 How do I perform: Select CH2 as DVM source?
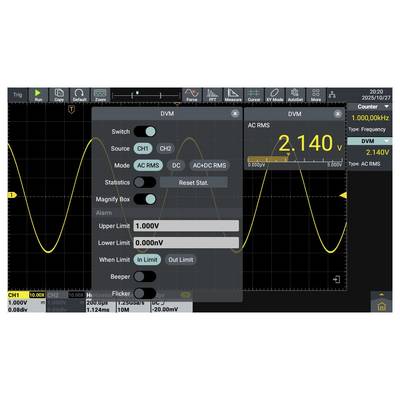(165, 148)
